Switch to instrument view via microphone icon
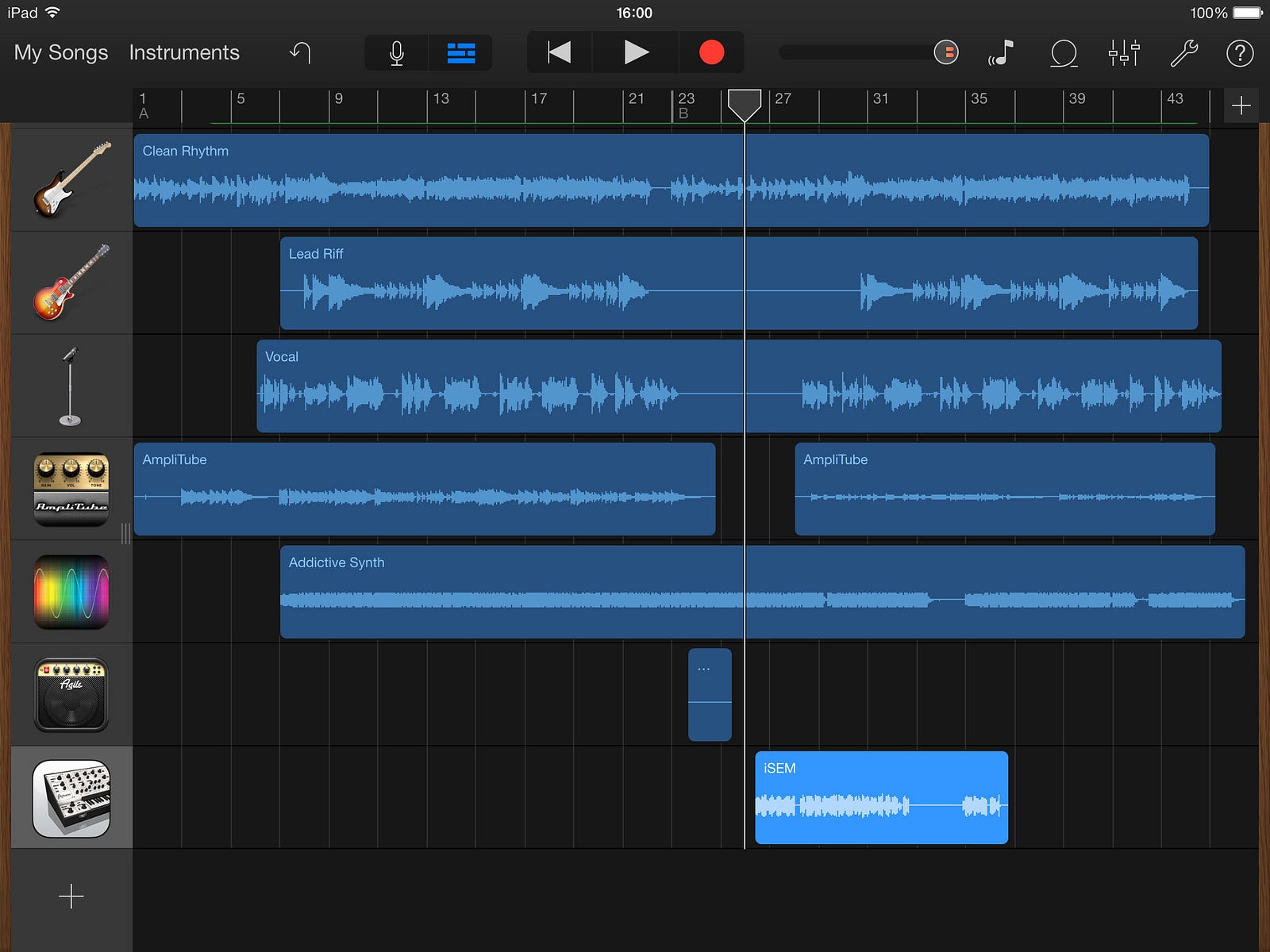The height and width of the screenshot is (952, 1270). [397, 53]
